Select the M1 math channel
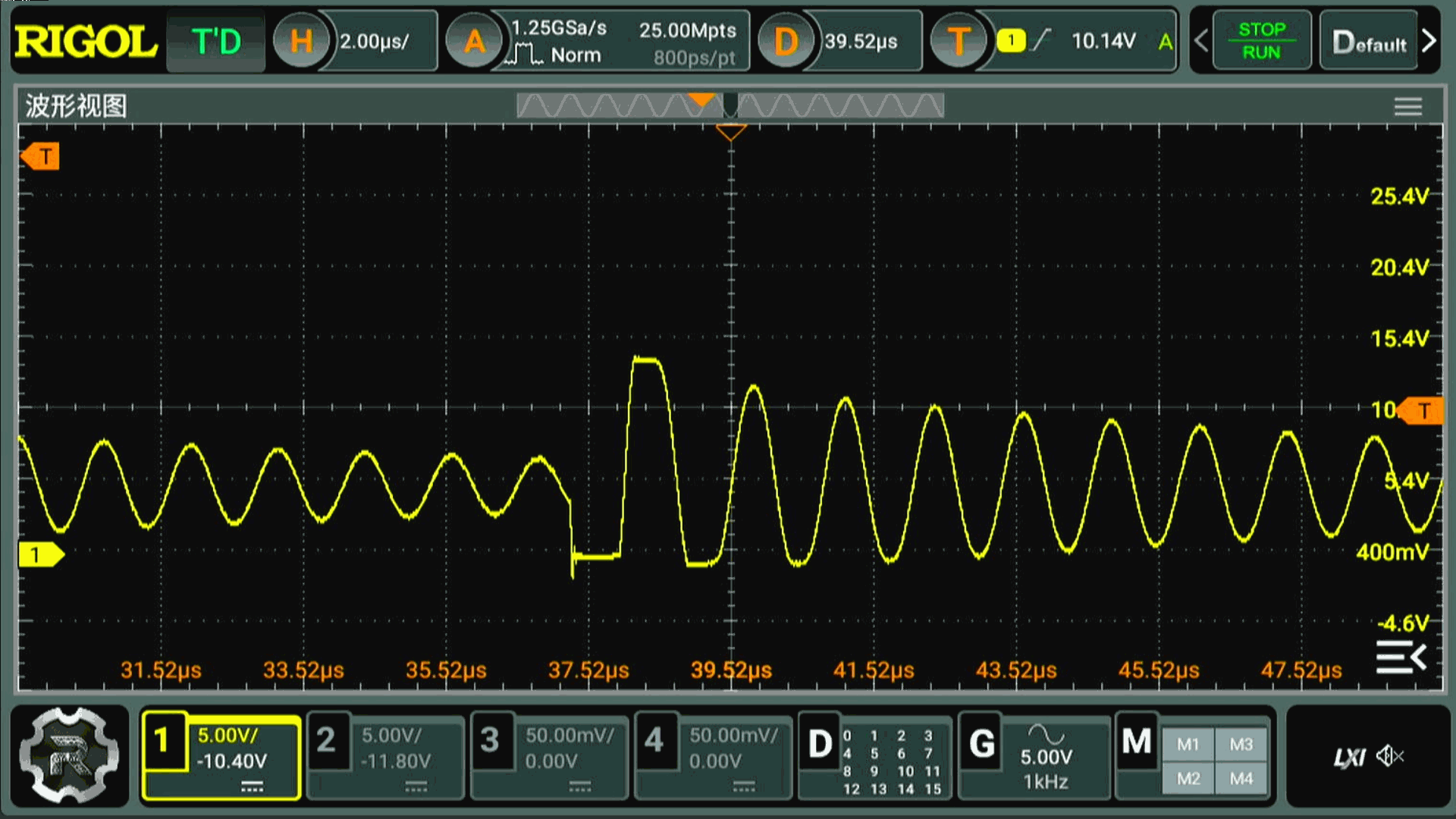The width and height of the screenshot is (1456, 819). pos(1188,745)
